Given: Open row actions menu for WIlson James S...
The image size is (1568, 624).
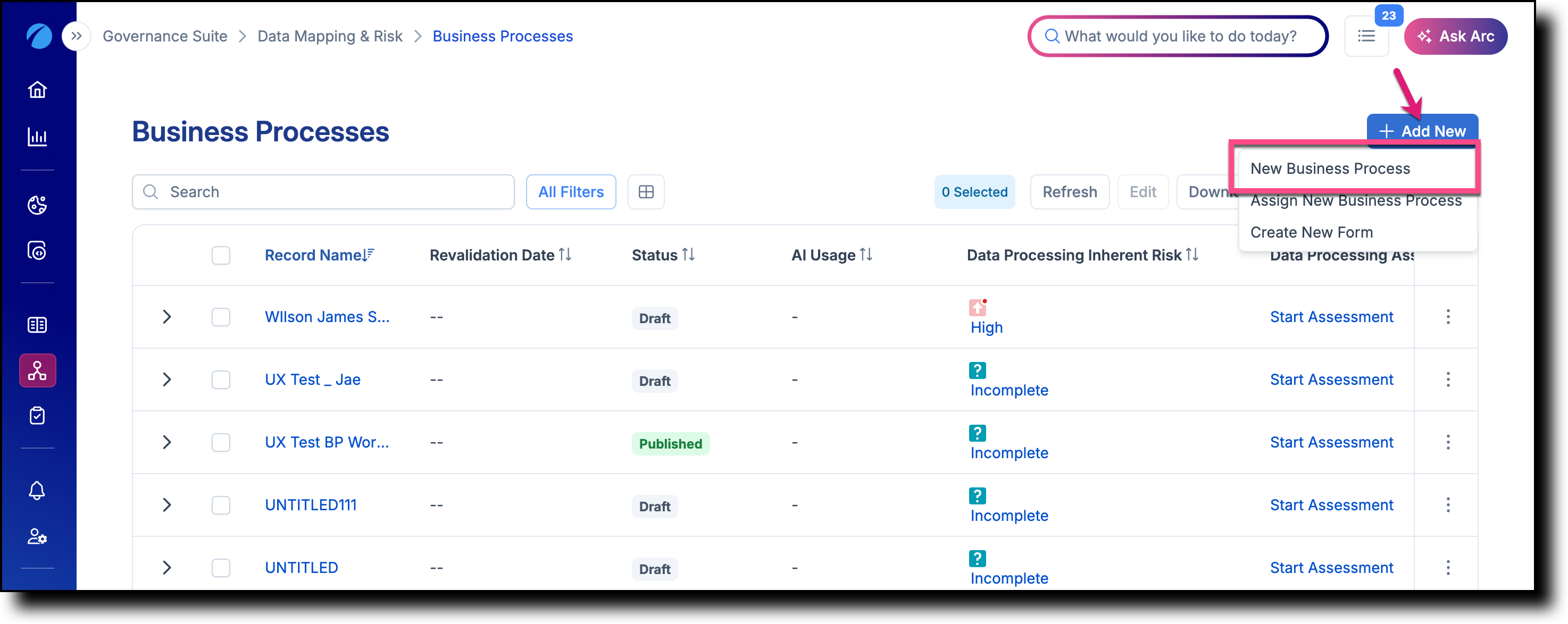Looking at the screenshot, I should click(x=1448, y=317).
